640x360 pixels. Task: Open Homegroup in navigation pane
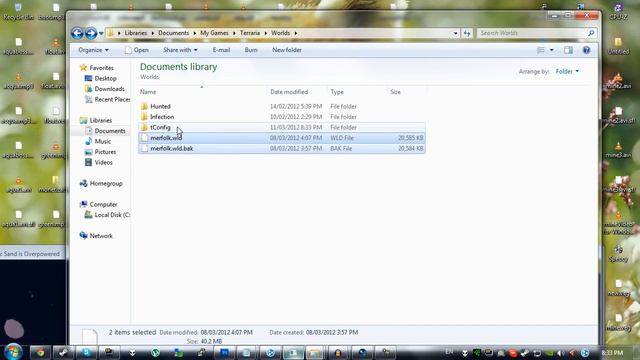(106, 184)
